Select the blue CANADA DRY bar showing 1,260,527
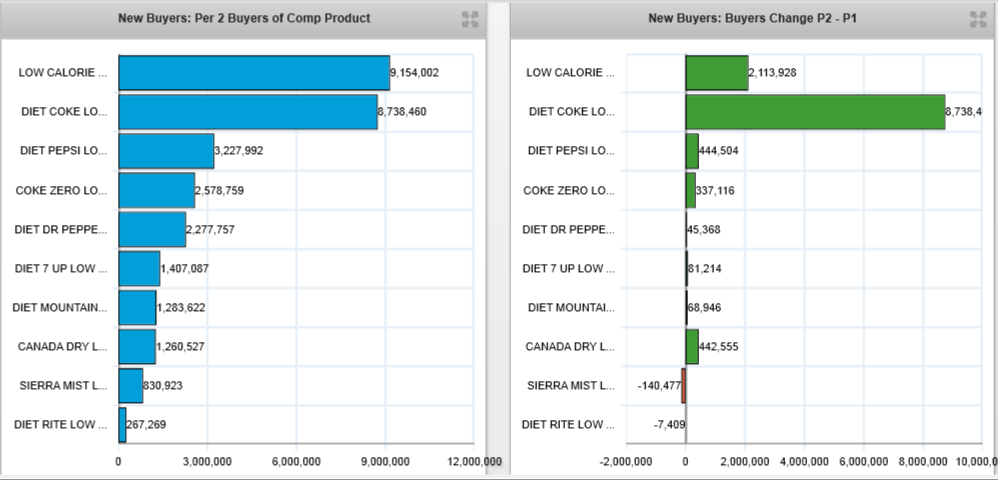This screenshot has height=481, width=998. point(137,346)
